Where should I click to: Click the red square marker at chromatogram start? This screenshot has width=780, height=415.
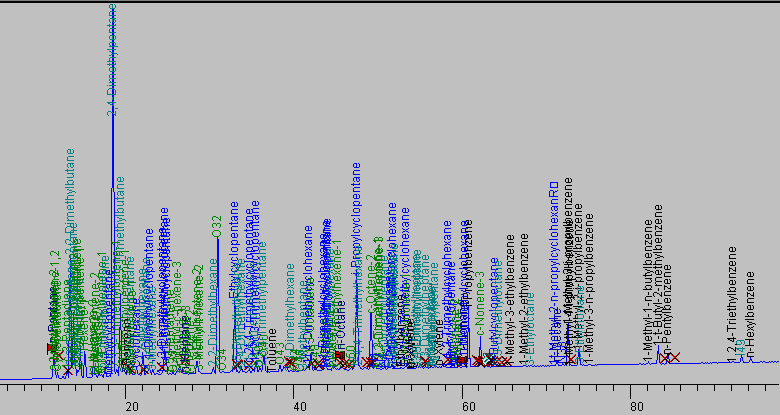pyautogui.click(x=50, y=347)
